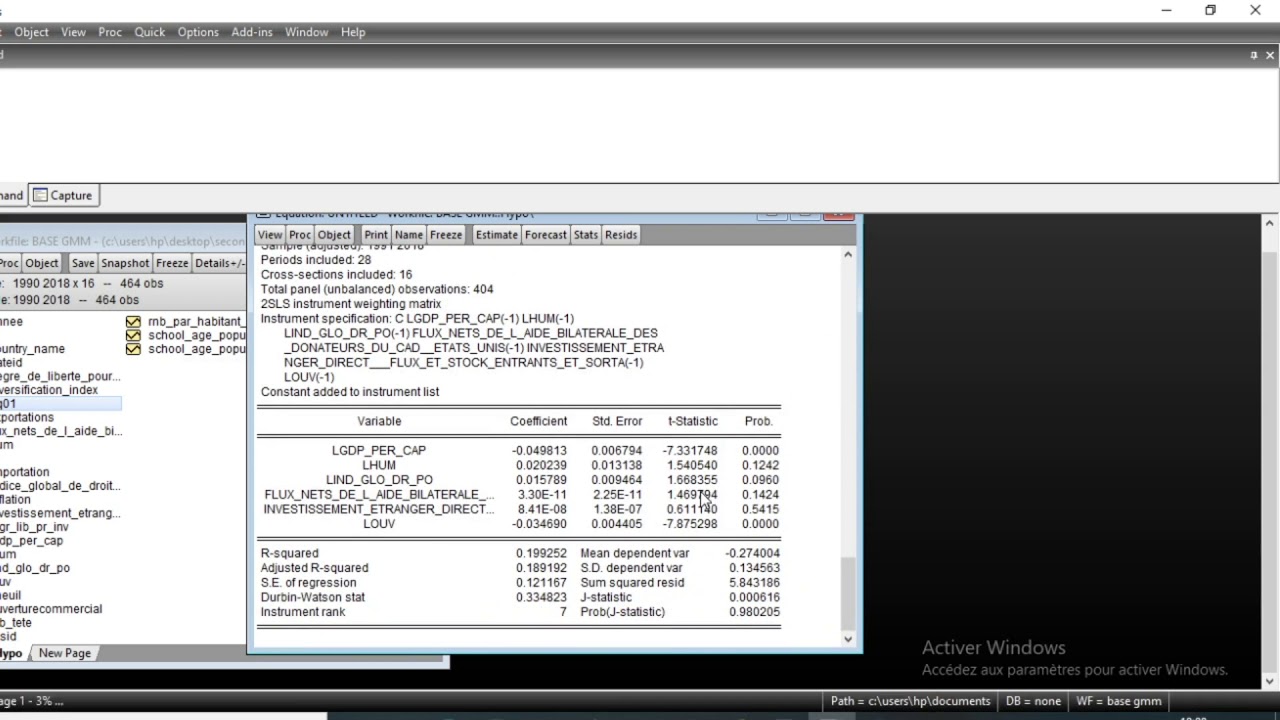The width and height of the screenshot is (1280, 720).
Task: Click Proc in the equation window toolbar
Action: [300, 235]
